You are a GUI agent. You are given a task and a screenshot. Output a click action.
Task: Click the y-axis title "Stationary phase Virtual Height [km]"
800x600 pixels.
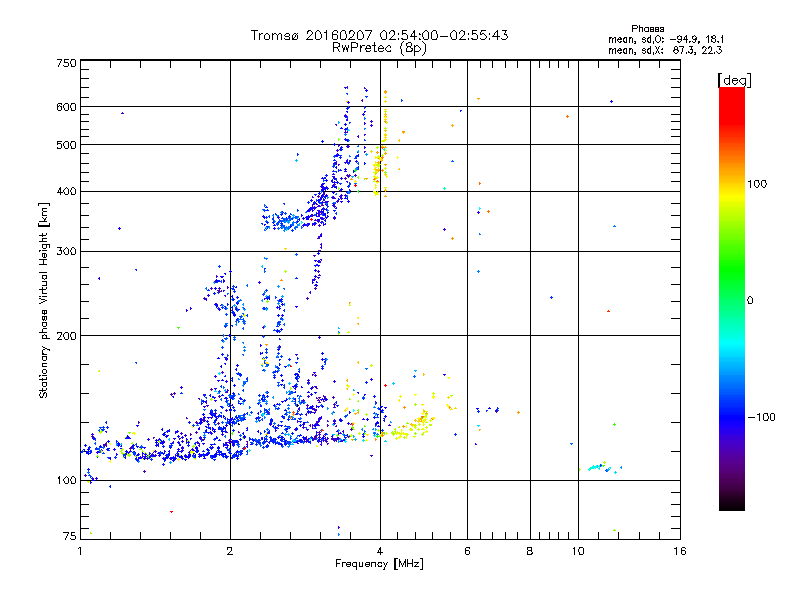(44, 301)
